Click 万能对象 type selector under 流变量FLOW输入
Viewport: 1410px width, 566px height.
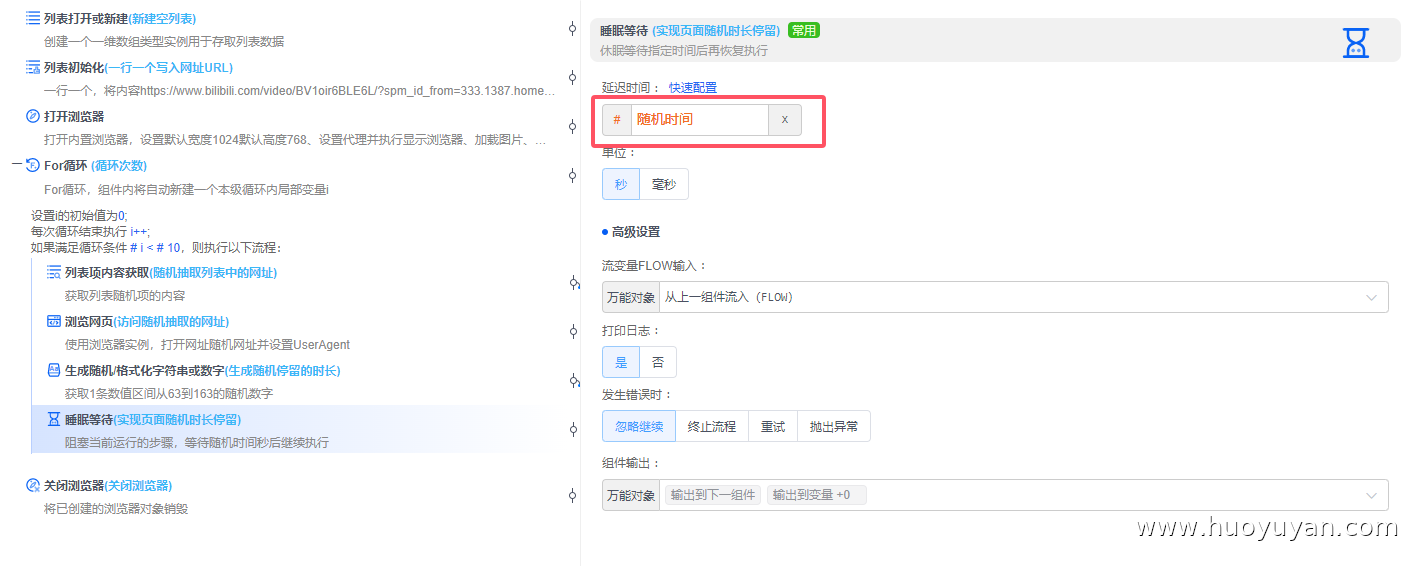(631, 297)
